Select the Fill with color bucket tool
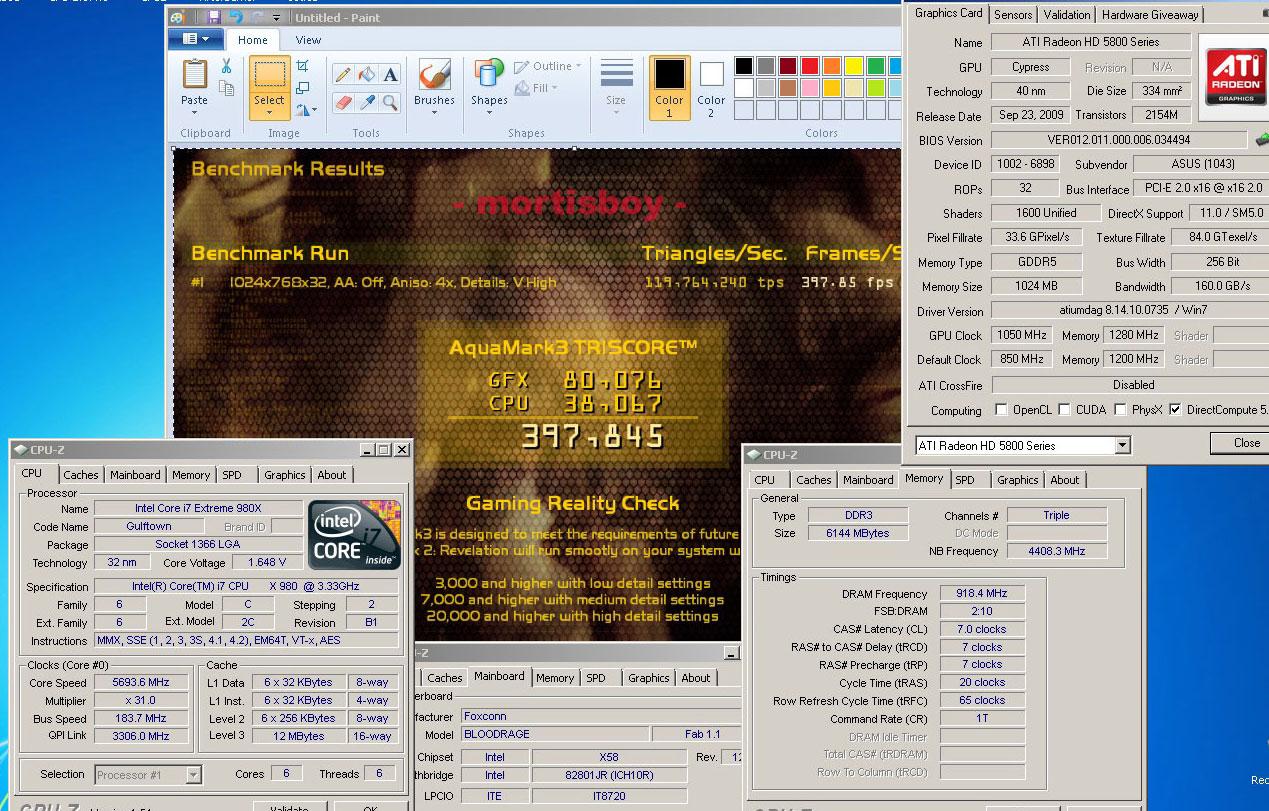 click(x=366, y=75)
